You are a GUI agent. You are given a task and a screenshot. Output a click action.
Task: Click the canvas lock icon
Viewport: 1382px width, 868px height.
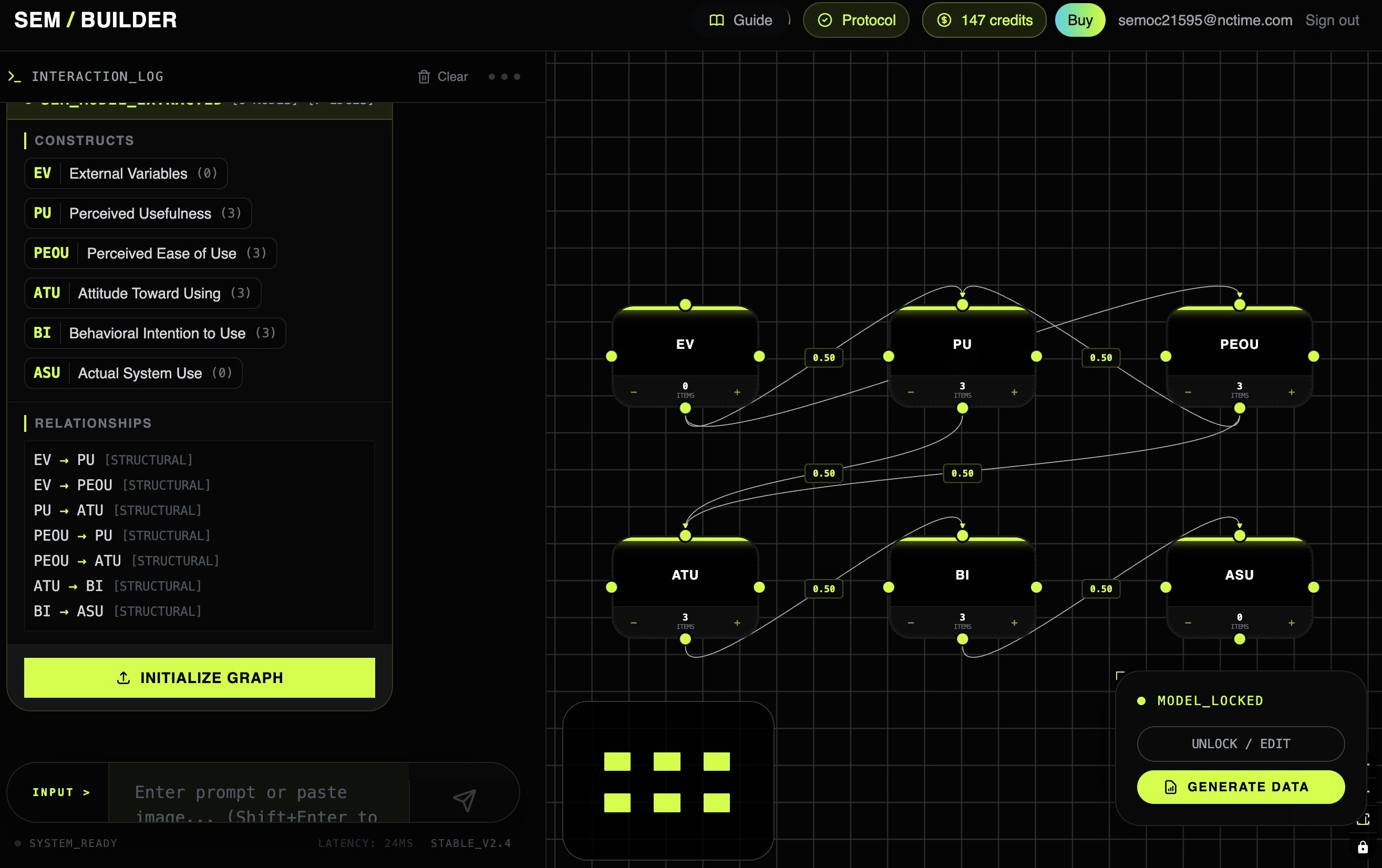[1363, 848]
